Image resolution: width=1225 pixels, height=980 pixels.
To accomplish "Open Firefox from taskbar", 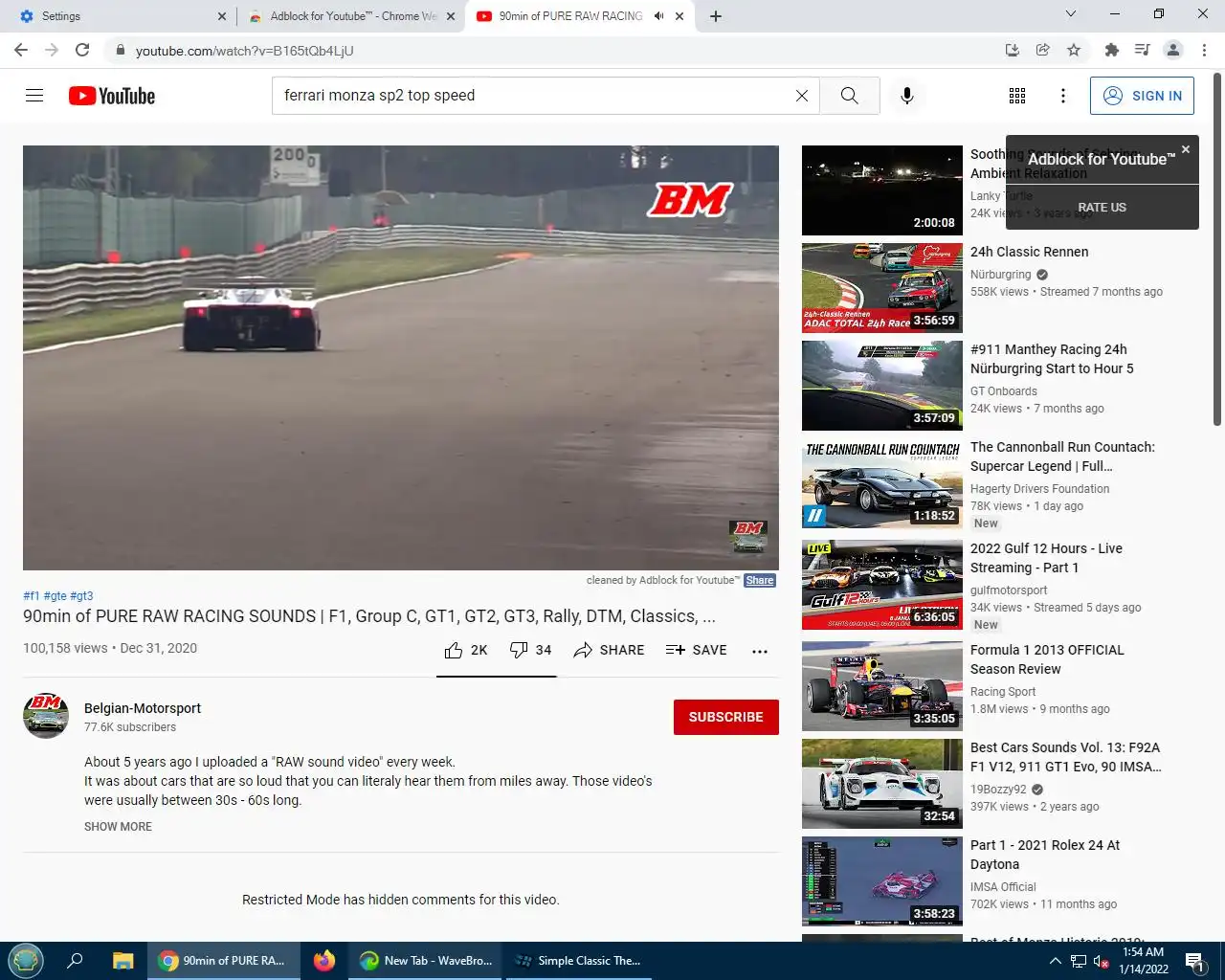I will pos(324,961).
